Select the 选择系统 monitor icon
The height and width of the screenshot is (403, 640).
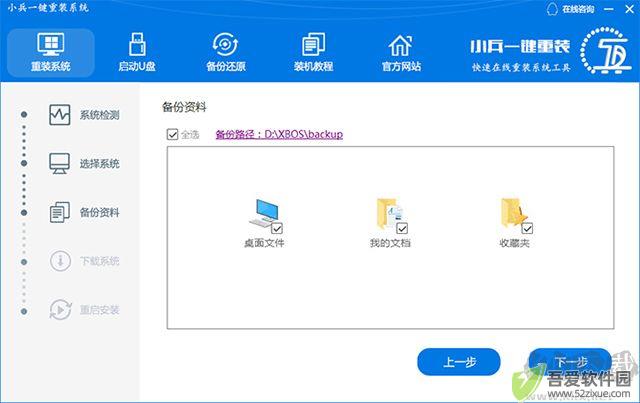click(60, 163)
